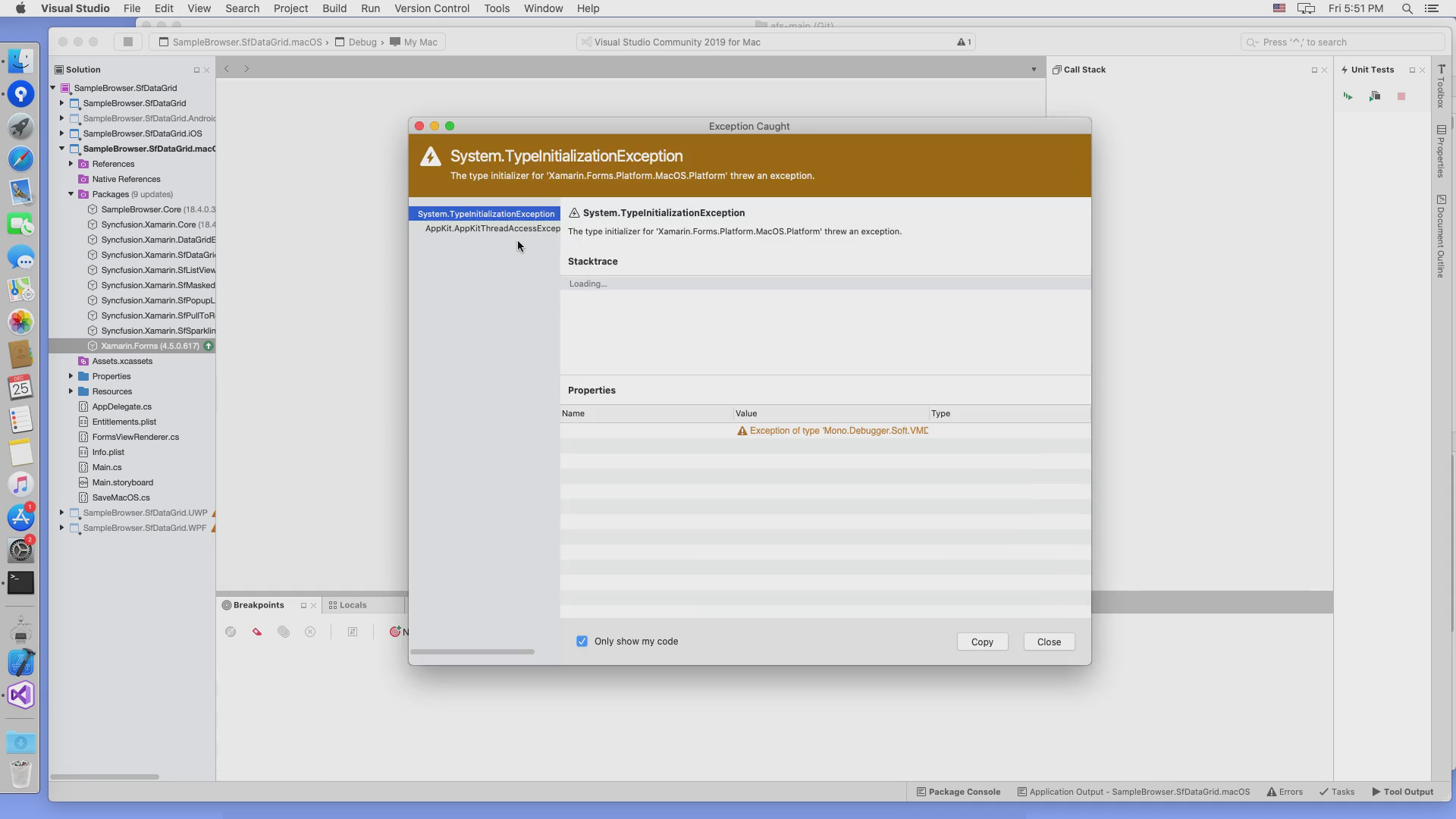Click the search field in toolbar
1456x819 pixels.
1342,42
